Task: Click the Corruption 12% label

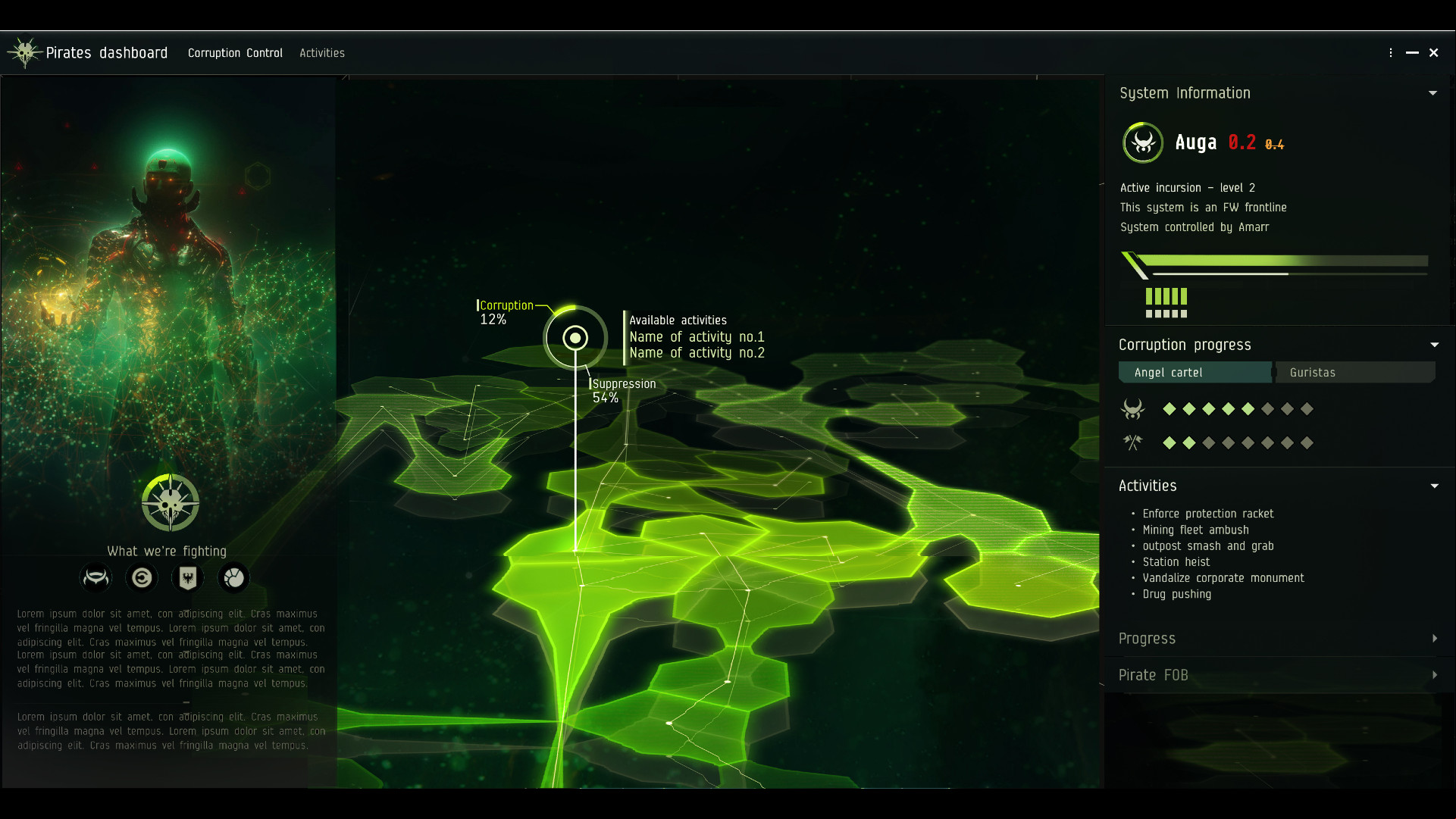Action: [x=505, y=312]
